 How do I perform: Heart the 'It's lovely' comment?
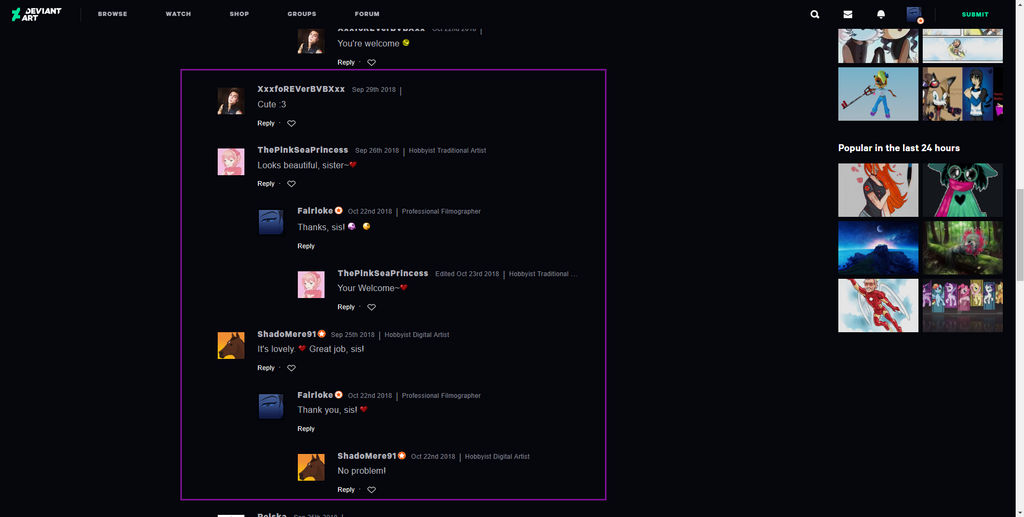coord(291,368)
